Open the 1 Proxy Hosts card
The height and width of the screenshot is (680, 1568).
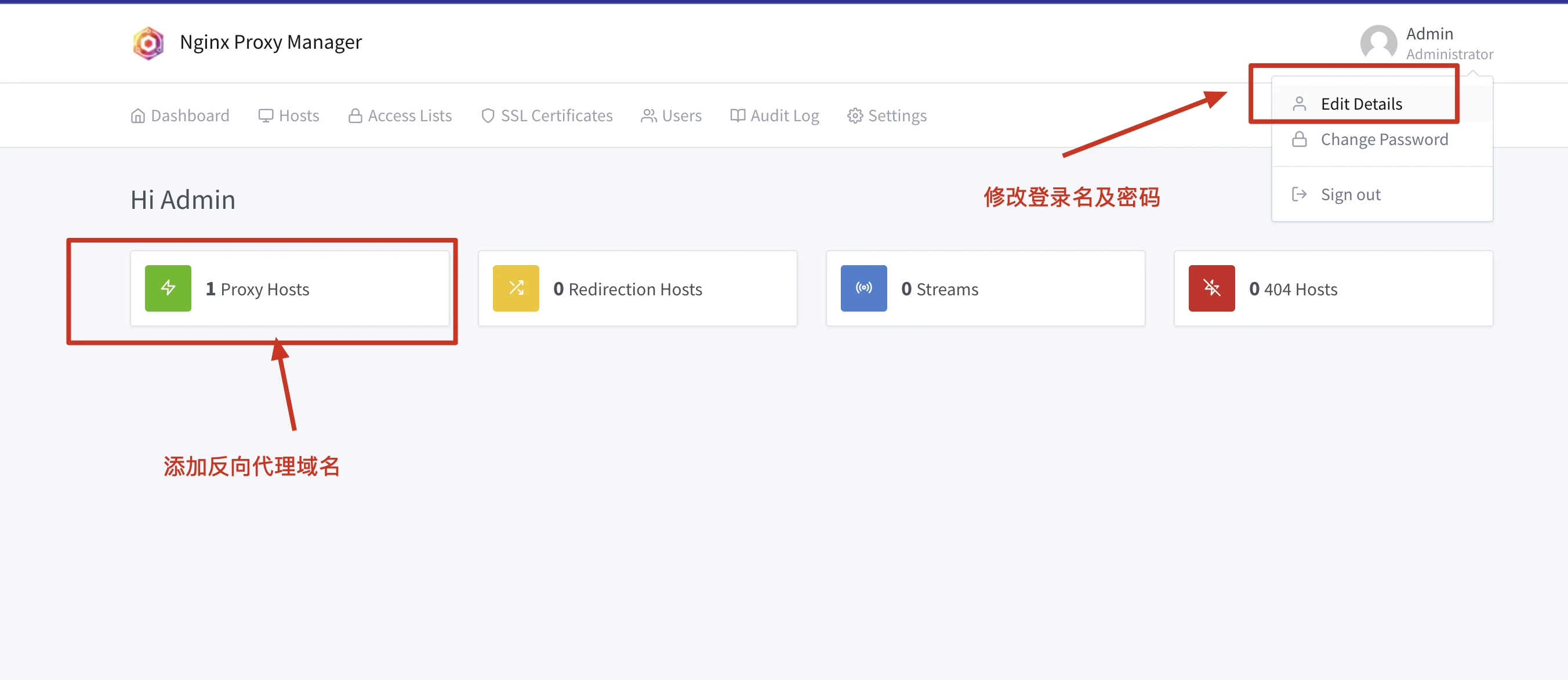(x=290, y=288)
